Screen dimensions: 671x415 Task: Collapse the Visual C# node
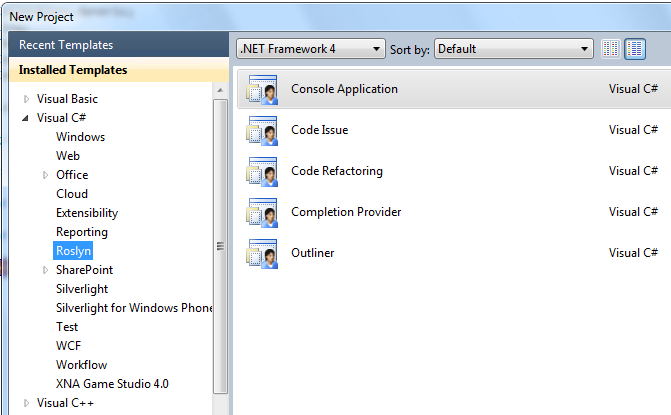26,118
